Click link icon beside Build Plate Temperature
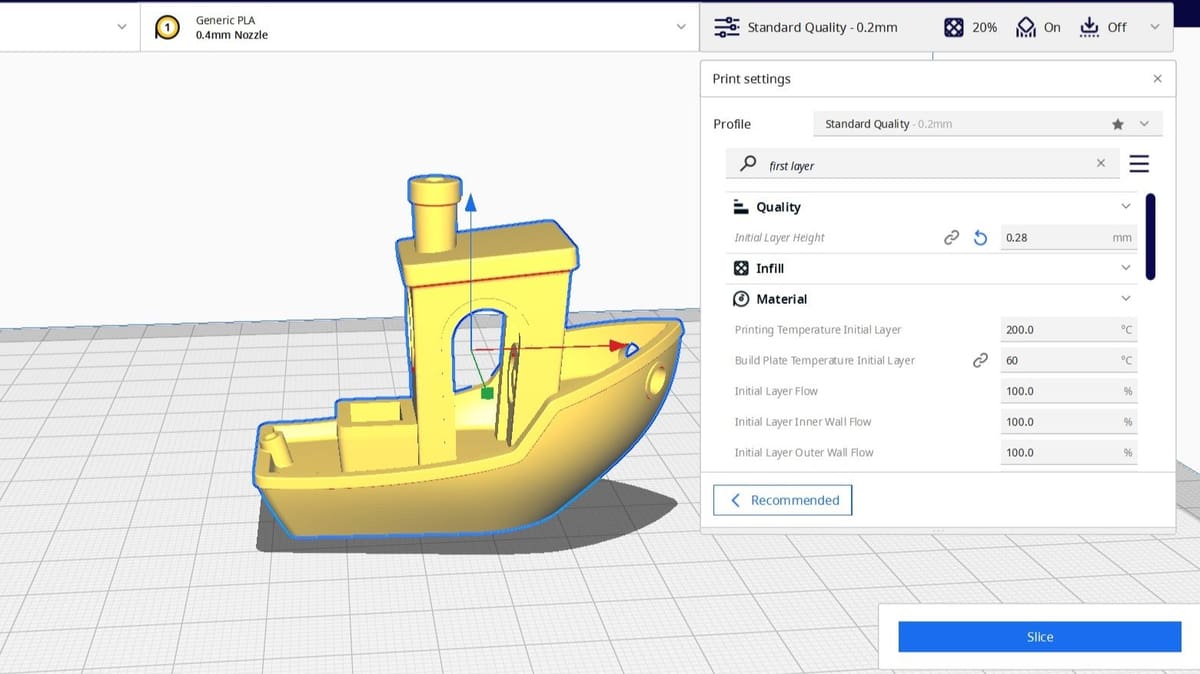This screenshot has height=674, width=1200. coord(980,360)
